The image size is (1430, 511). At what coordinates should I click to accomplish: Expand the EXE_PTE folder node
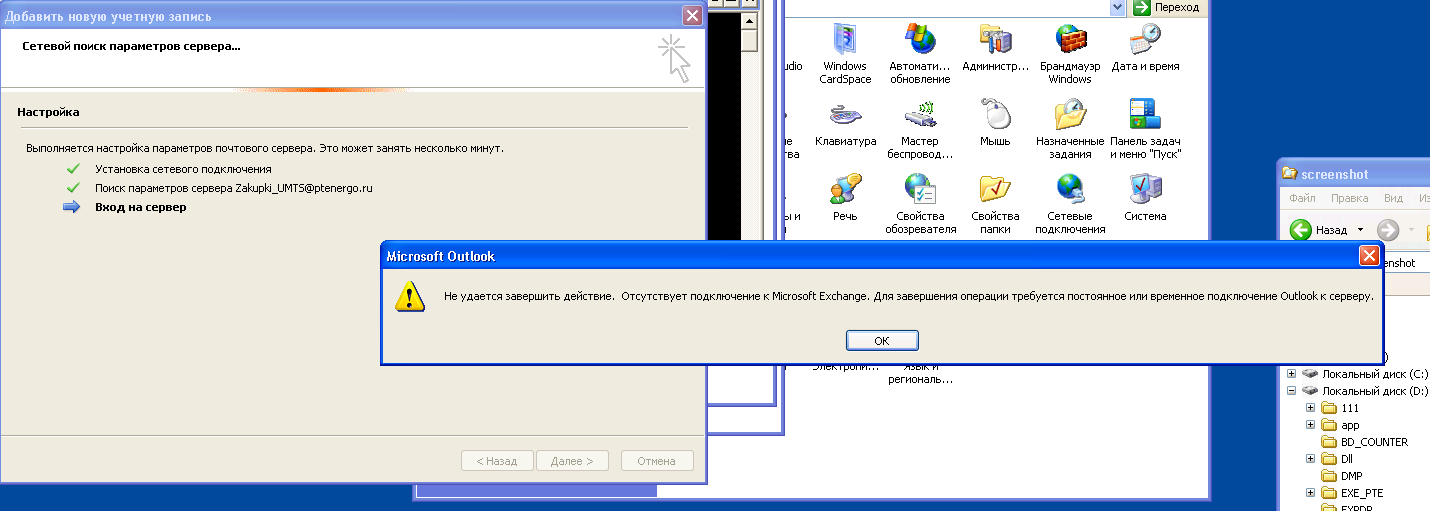click(x=1311, y=493)
